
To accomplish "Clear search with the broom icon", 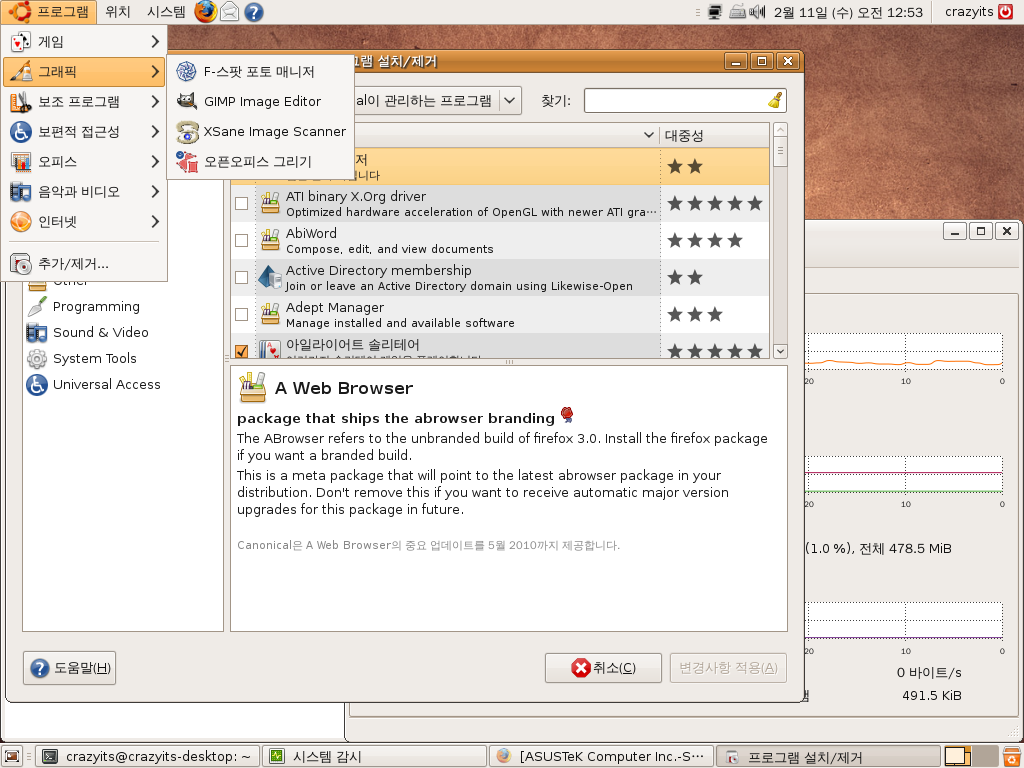I will click(775, 101).
